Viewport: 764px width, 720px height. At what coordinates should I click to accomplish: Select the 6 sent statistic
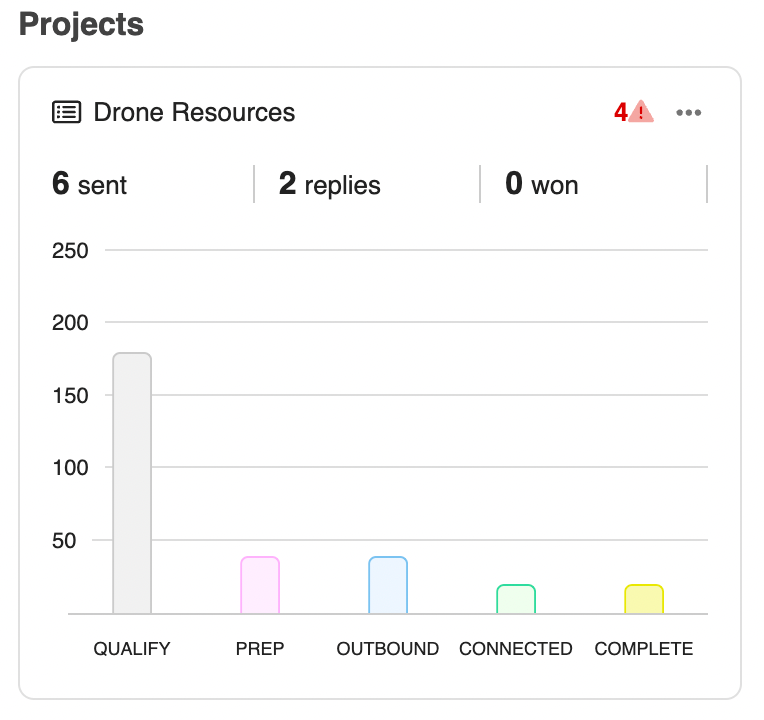[89, 184]
